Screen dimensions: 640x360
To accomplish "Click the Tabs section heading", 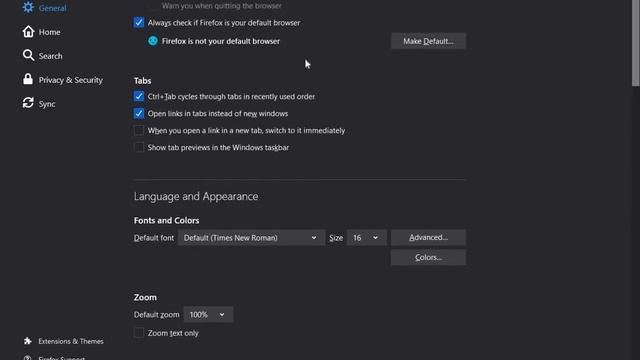I will coord(142,81).
